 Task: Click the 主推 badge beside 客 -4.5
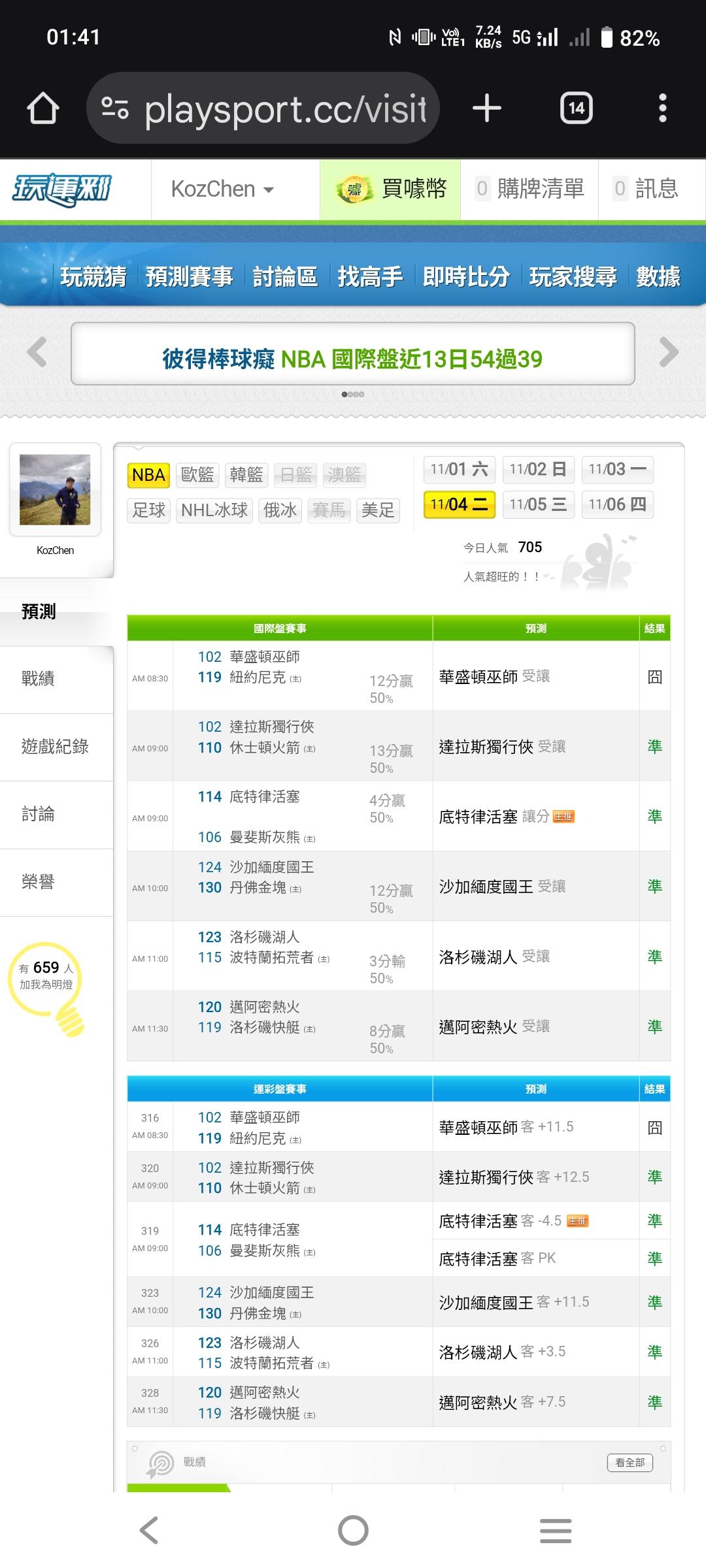(x=578, y=1221)
